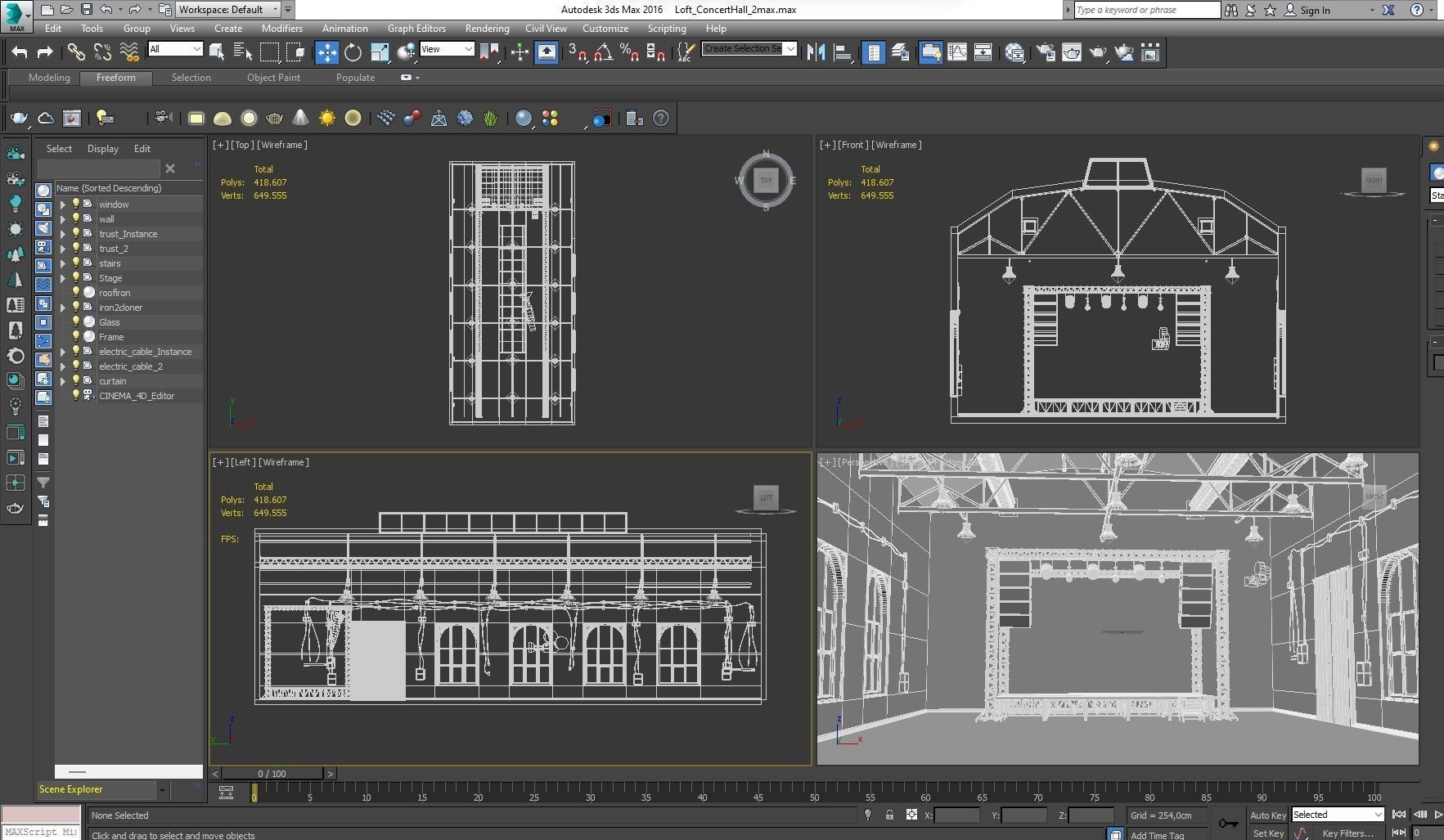The image size is (1444, 840).
Task: Open the Scripting menu
Action: click(667, 28)
